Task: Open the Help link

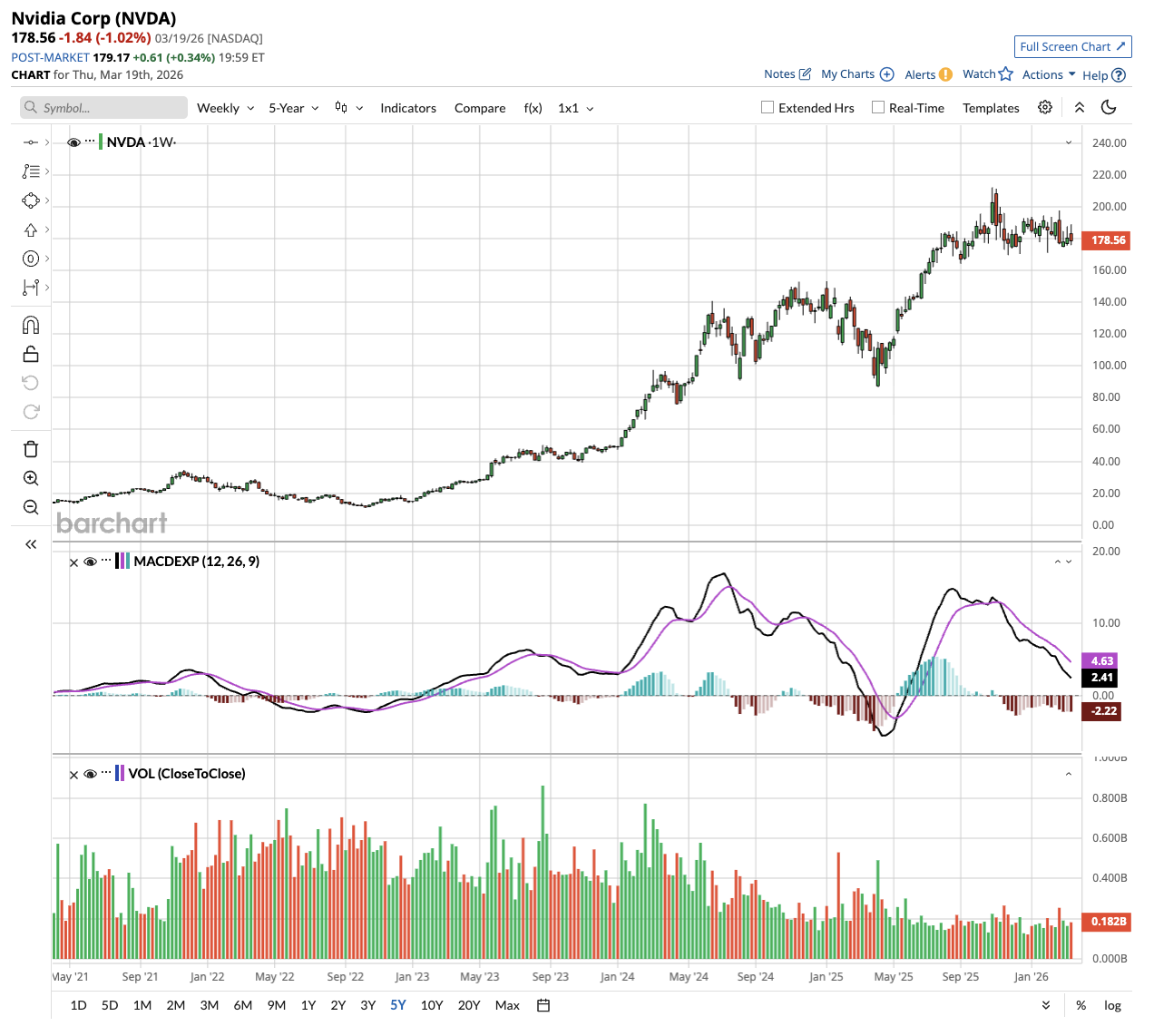Action: [1104, 75]
